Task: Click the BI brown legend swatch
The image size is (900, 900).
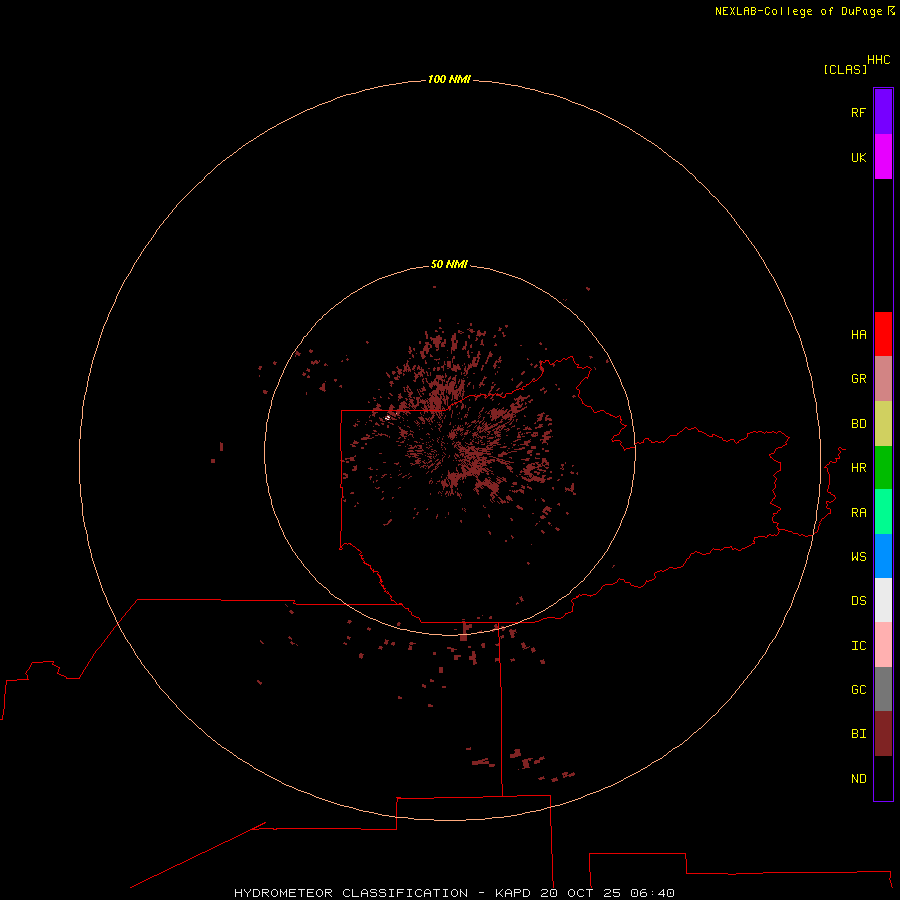Action: pyautogui.click(x=883, y=734)
